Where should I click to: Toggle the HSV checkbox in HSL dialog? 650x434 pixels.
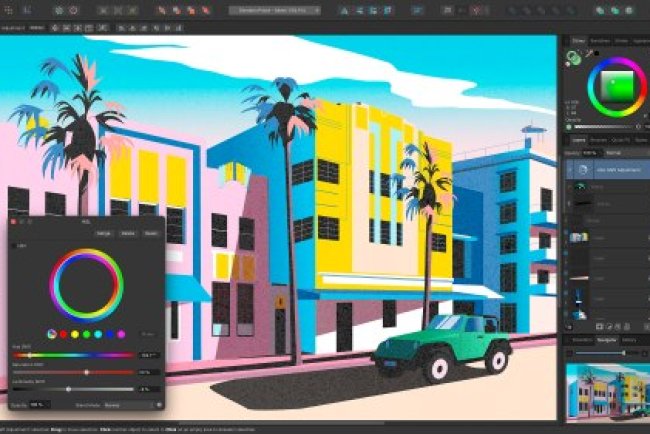pyautogui.click(x=13, y=244)
